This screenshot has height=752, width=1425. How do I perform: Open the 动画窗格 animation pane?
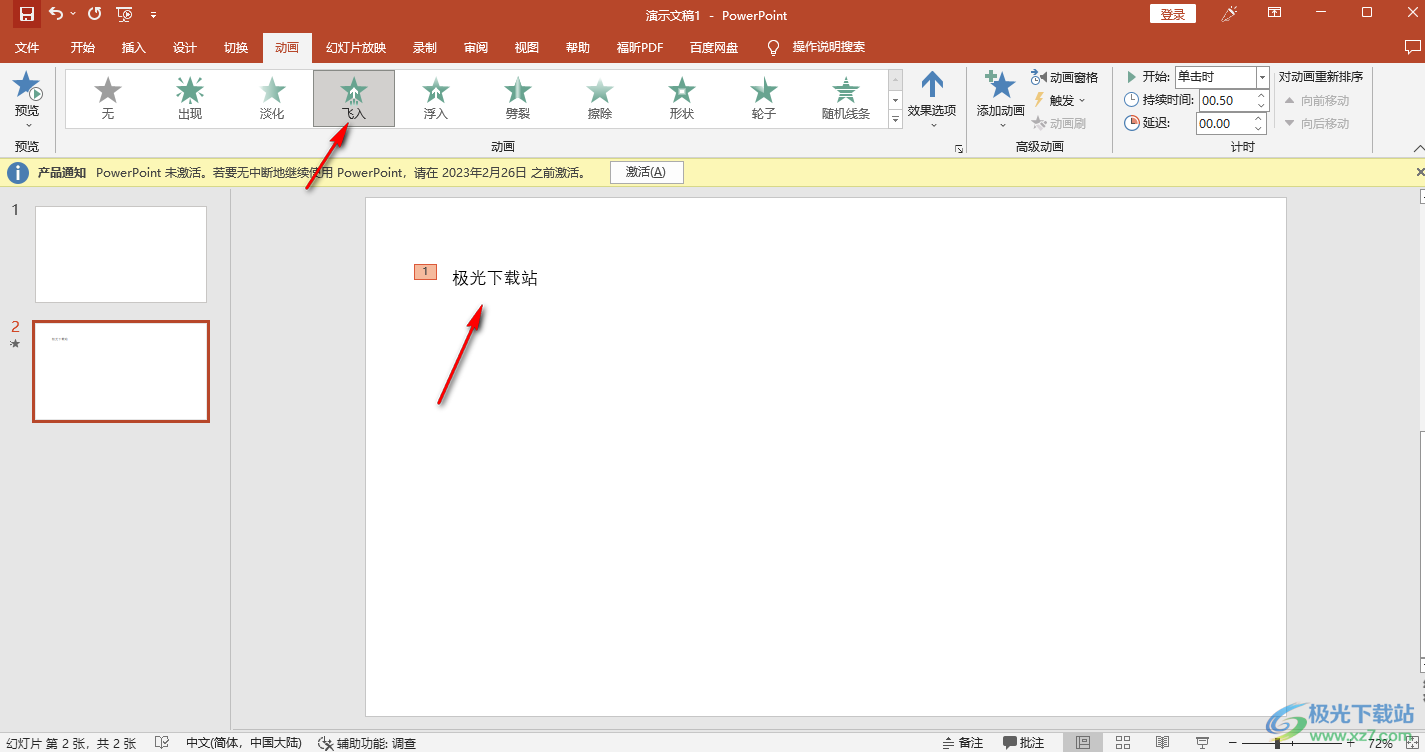[x=1065, y=77]
